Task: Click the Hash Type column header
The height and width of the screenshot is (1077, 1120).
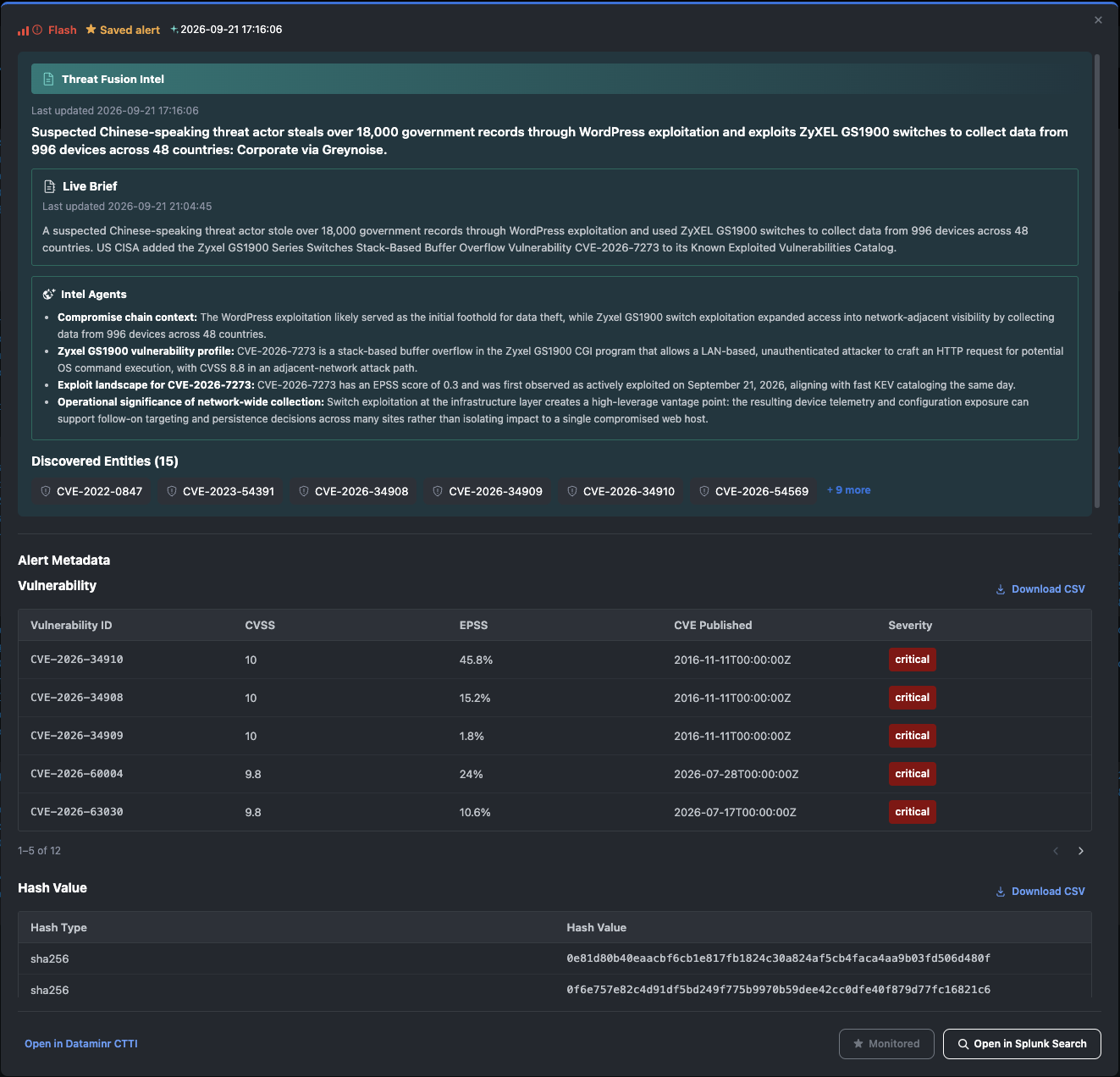Action: [58, 928]
